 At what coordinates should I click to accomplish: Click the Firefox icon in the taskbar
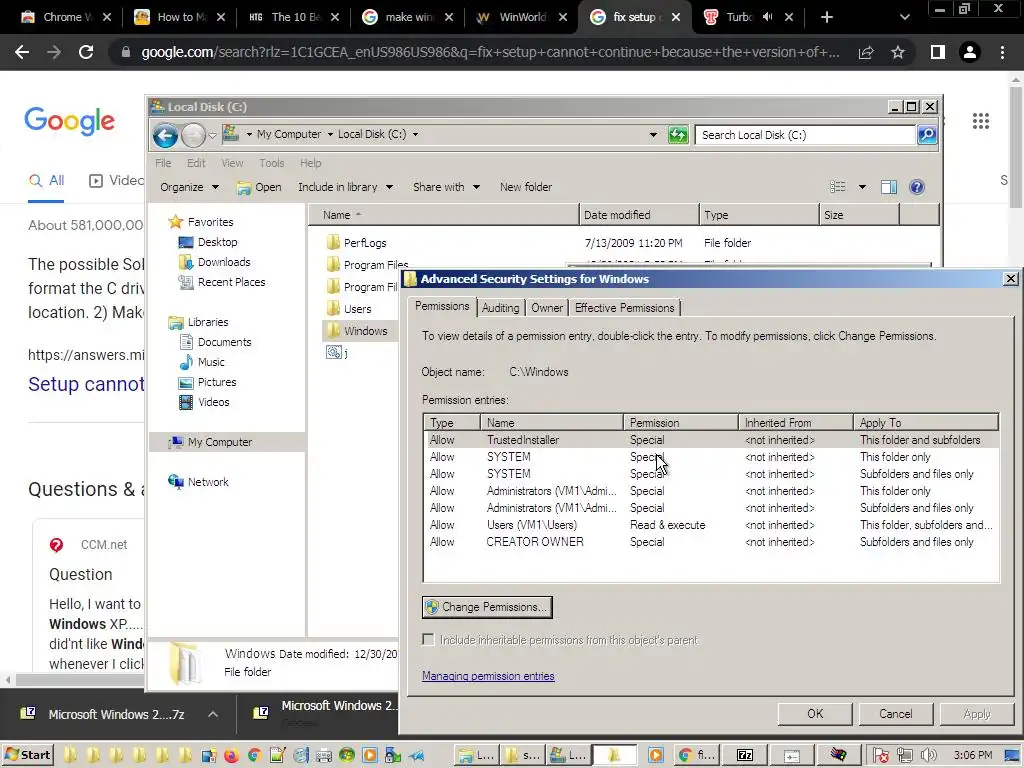231,756
